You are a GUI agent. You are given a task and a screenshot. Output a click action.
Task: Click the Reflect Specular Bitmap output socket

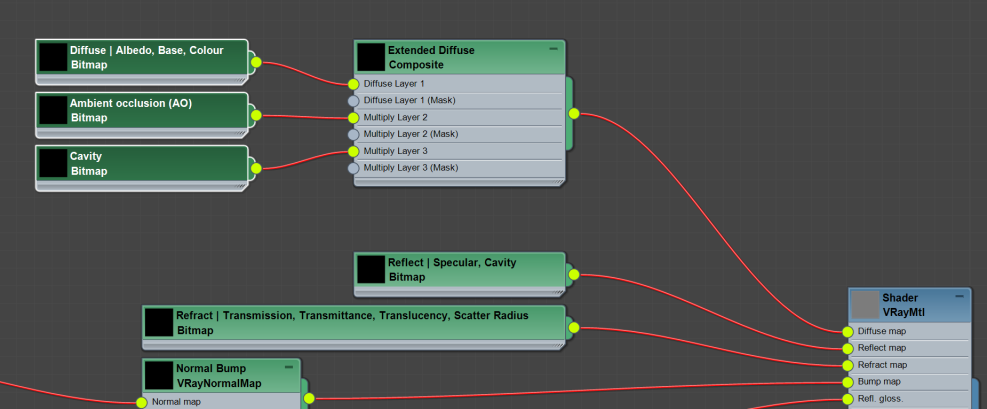coord(574,274)
